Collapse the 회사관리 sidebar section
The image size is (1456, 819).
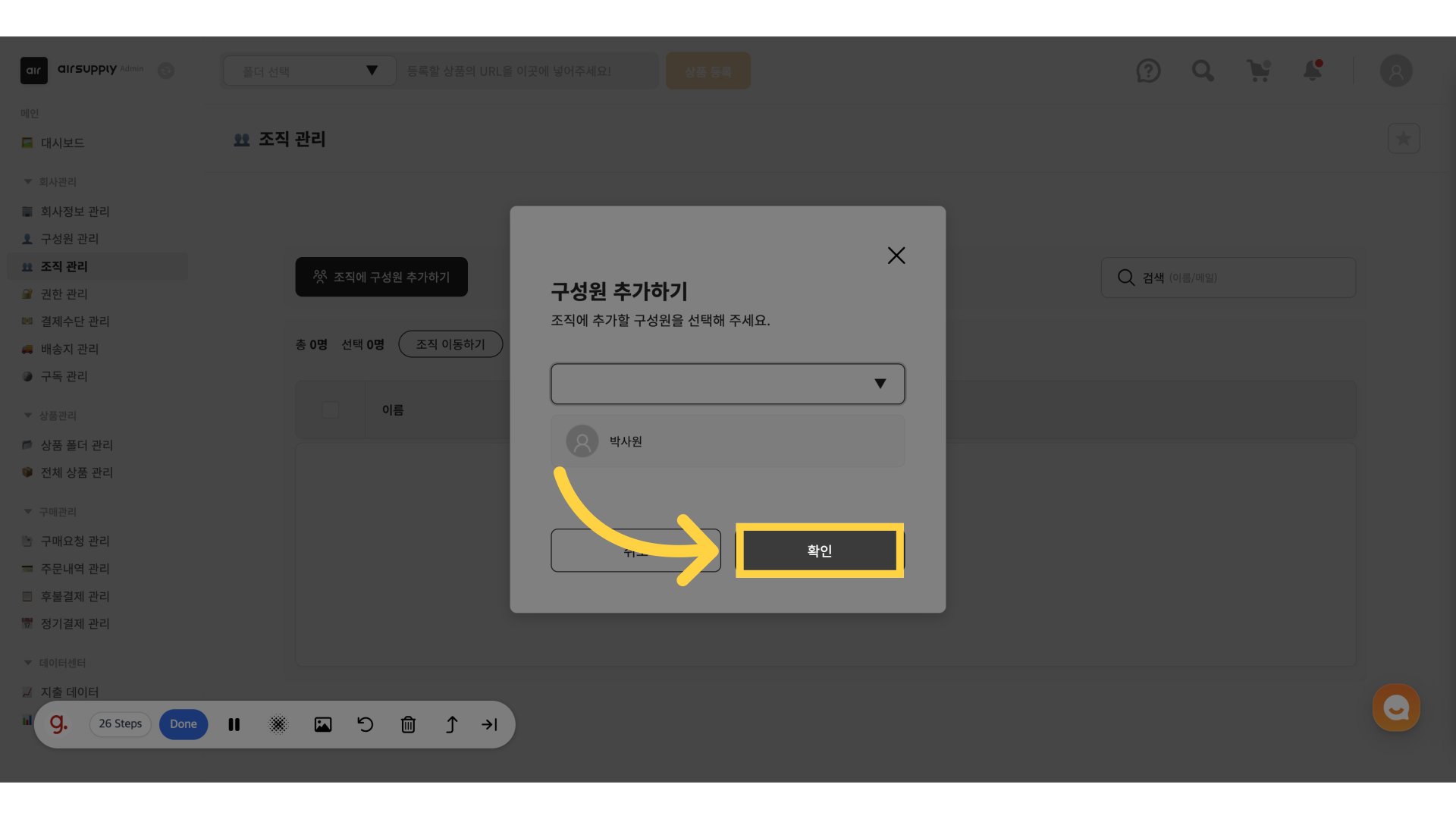click(x=28, y=182)
